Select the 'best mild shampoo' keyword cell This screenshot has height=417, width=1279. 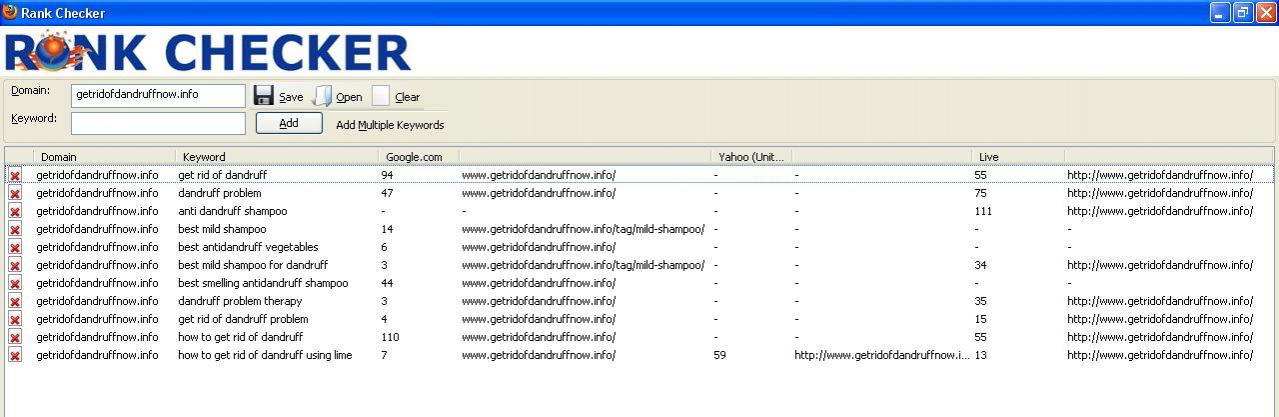[222, 229]
